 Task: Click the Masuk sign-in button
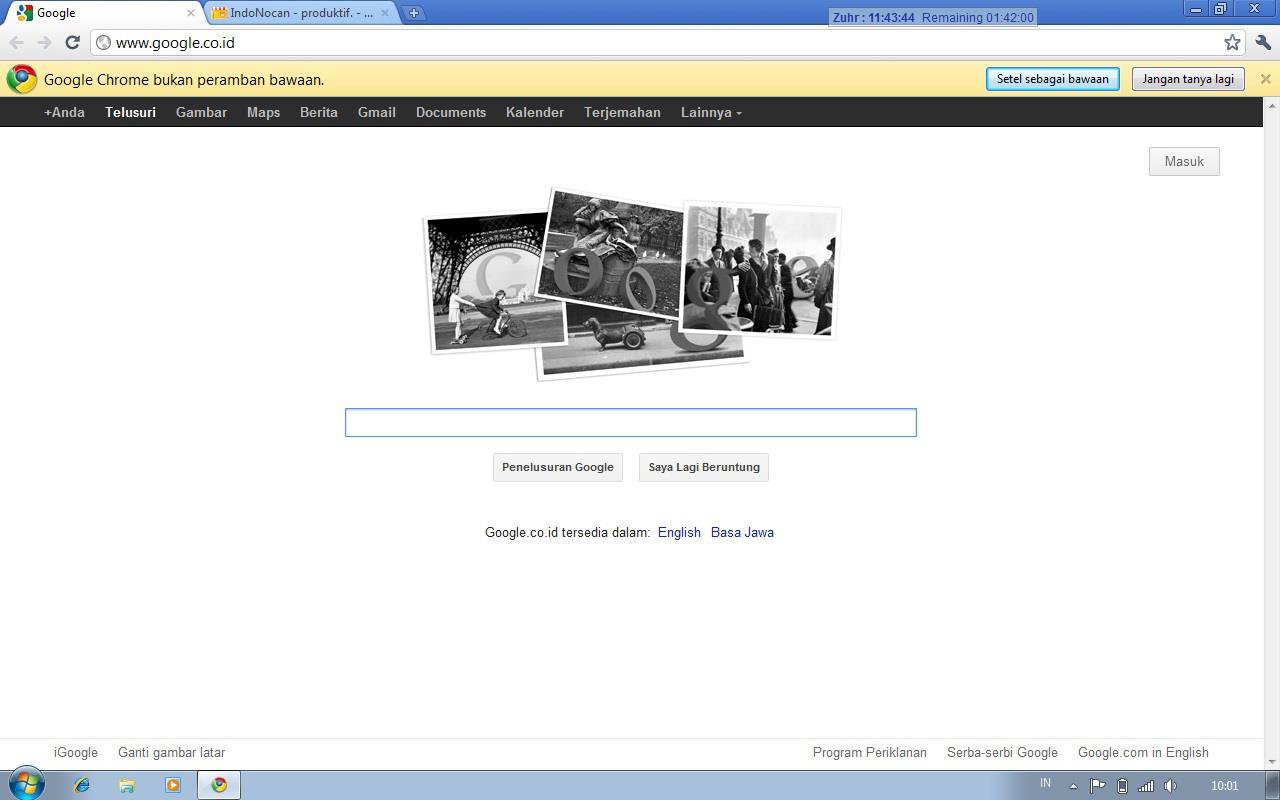pos(1184,161)
